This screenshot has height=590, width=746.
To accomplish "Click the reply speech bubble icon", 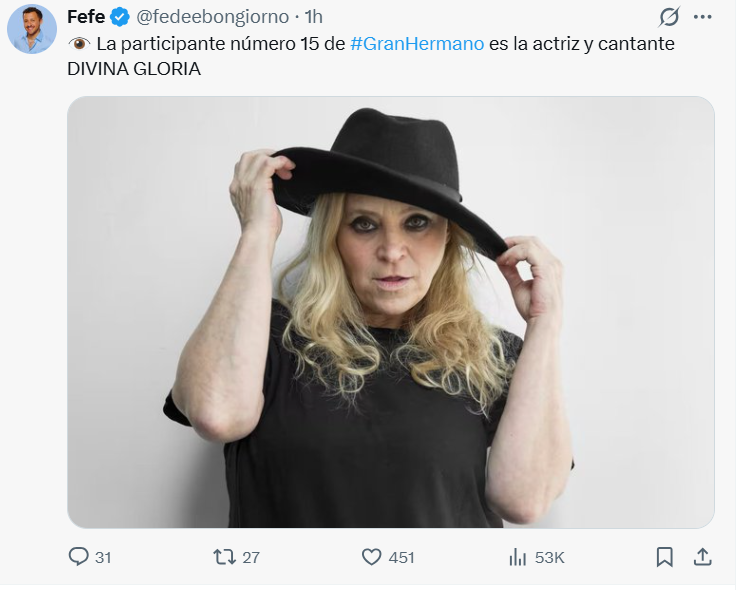I will click(79, 557).
